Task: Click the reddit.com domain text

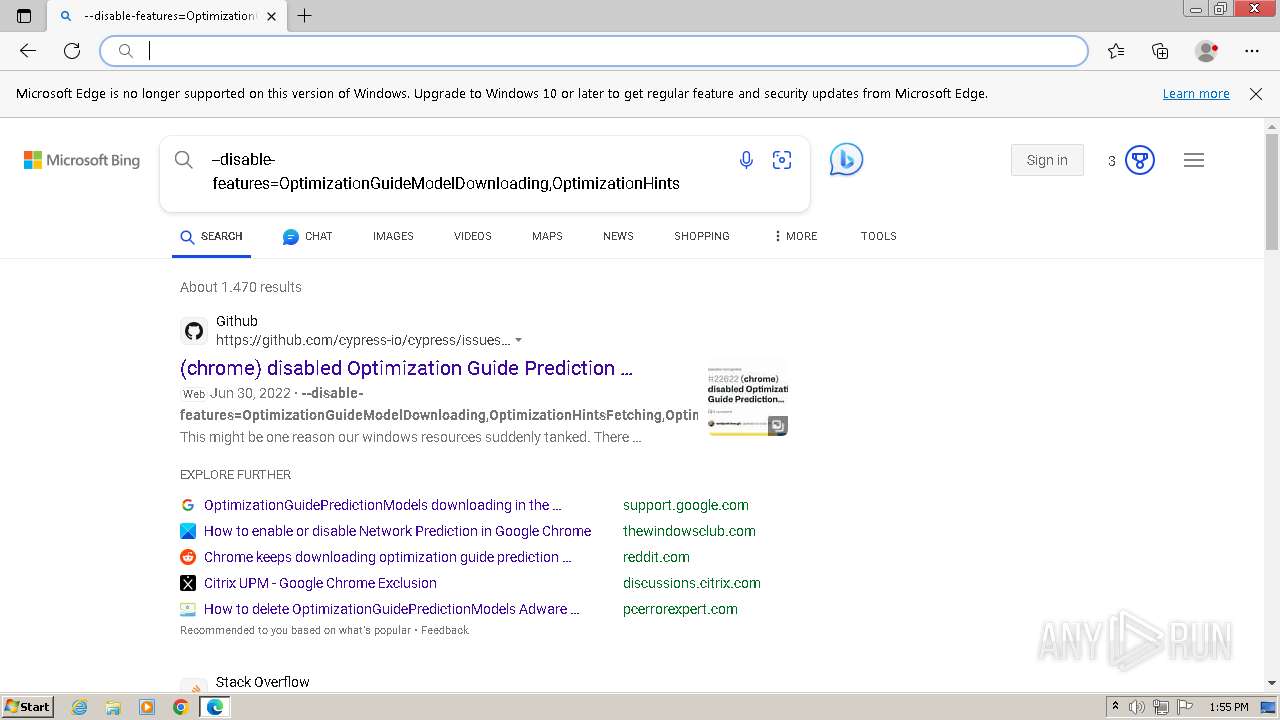Action: tap(656, 557)
